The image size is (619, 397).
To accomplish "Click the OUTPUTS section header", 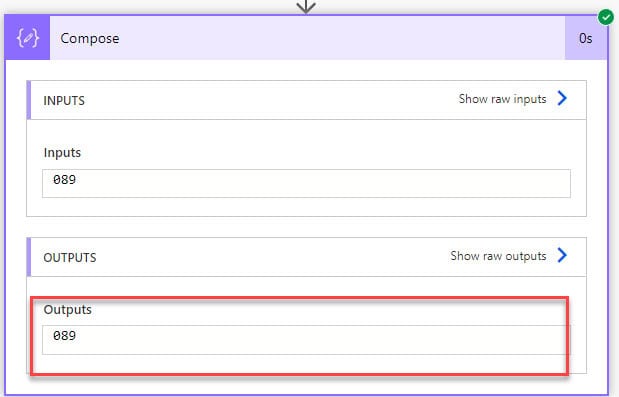I will click(306, 257).
